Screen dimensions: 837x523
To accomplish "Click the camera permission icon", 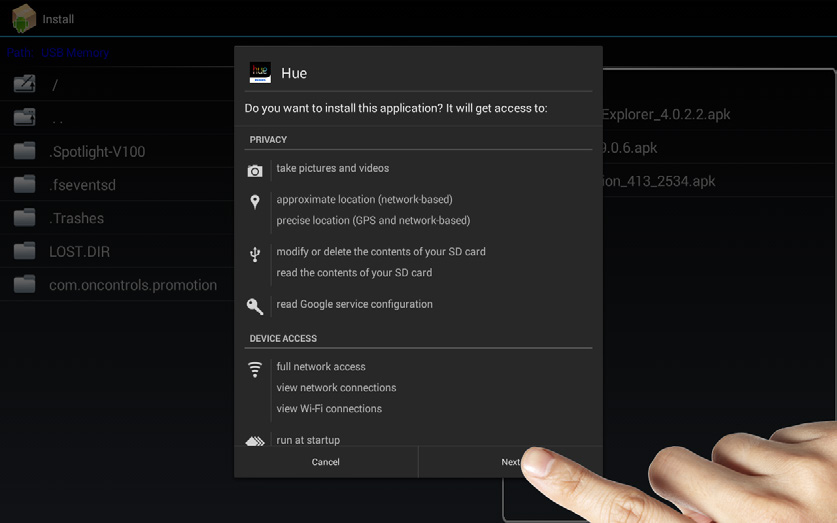I will point(255,171).
